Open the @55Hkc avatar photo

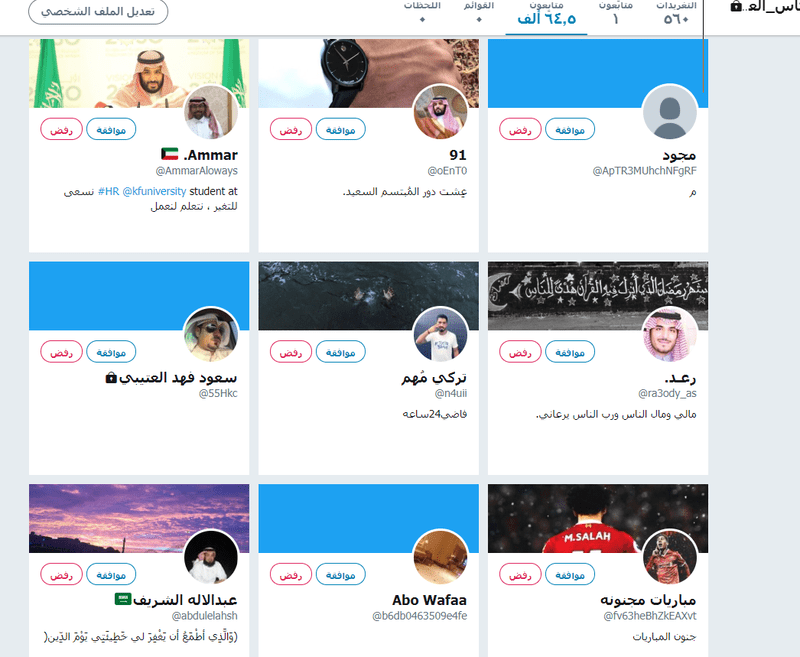(x=211, y=335)
